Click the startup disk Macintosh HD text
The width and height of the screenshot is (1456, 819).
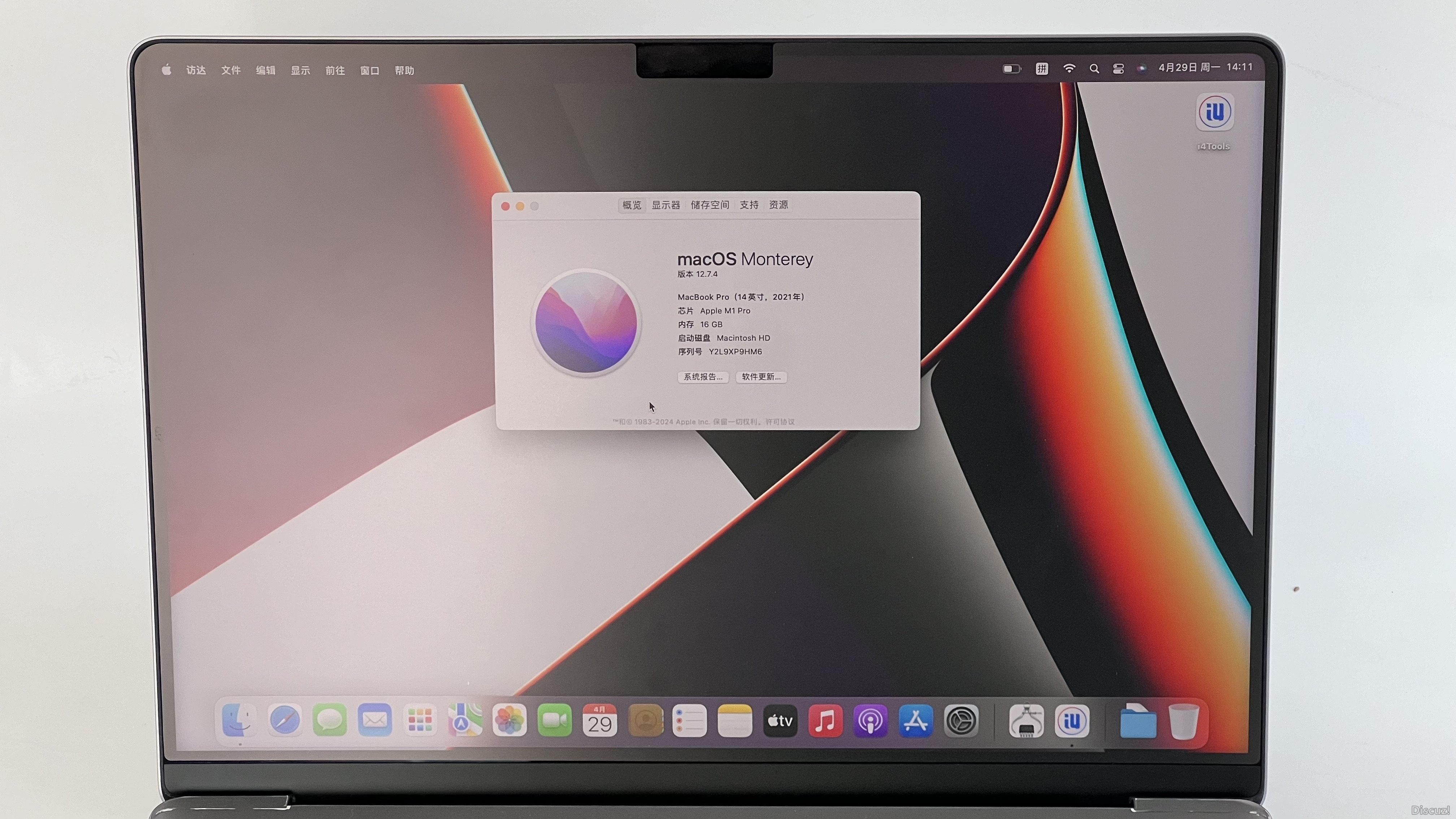coord(743,338)
